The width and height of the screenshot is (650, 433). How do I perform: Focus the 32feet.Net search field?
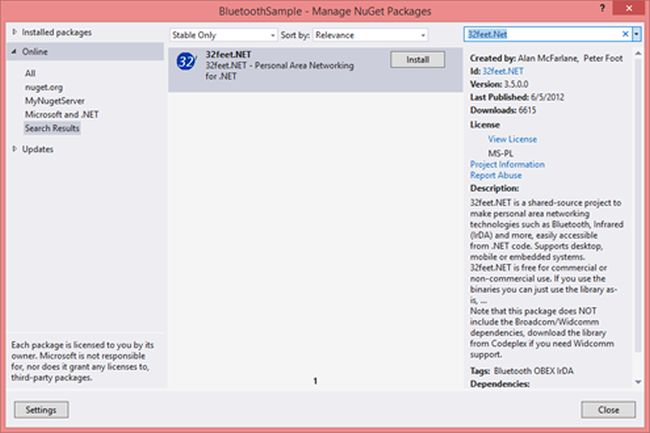pos(543,34)
